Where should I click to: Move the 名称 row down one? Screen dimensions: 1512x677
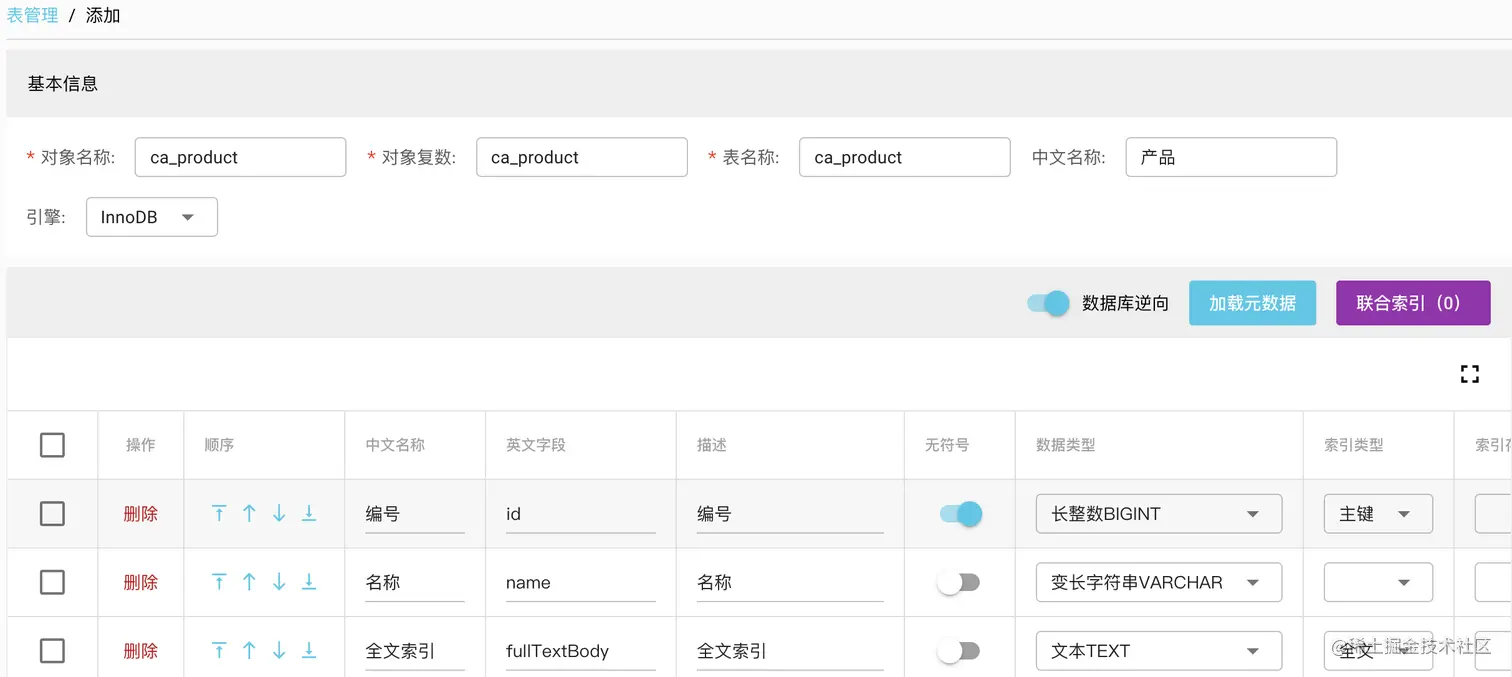[x=279, y=582]
